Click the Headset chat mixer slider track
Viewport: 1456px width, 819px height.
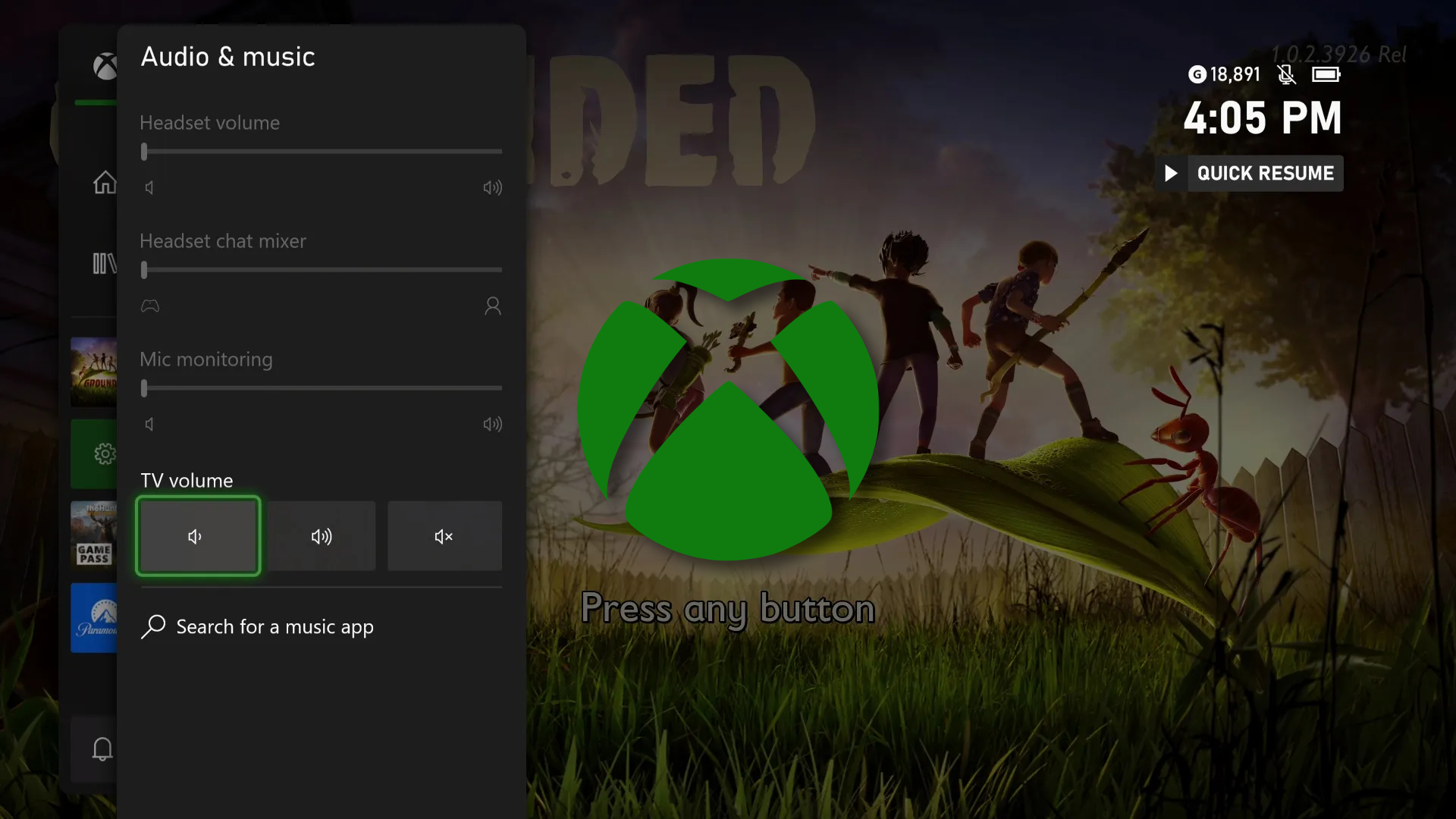(x=322, y=270)
